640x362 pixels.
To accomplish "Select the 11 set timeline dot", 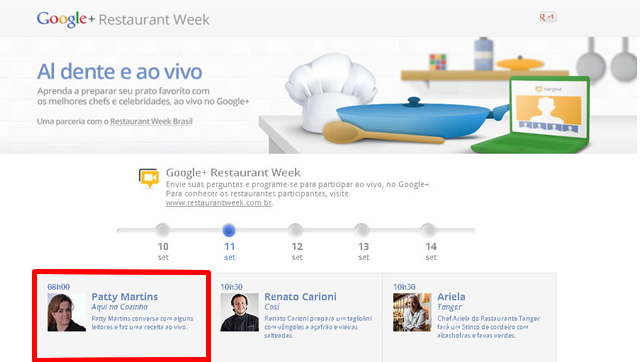I will point(229,230).
